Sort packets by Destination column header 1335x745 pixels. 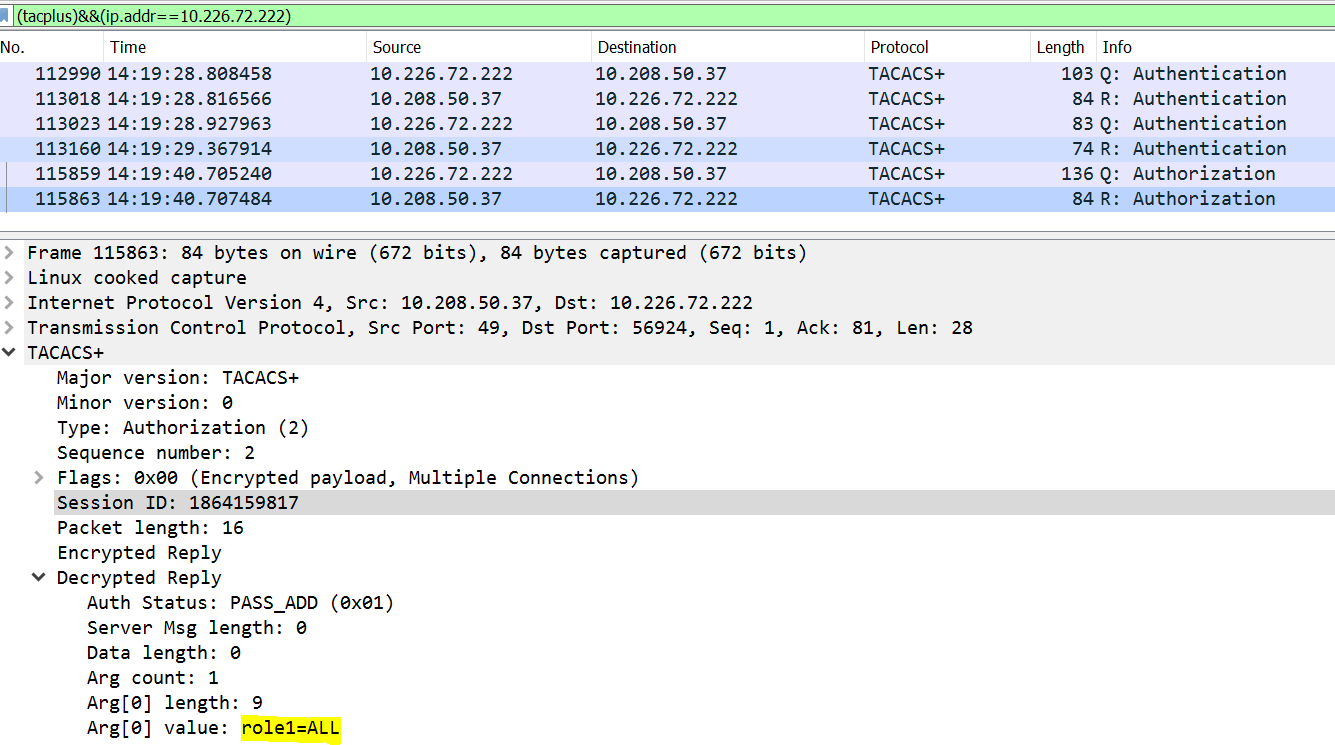(727, 47)
